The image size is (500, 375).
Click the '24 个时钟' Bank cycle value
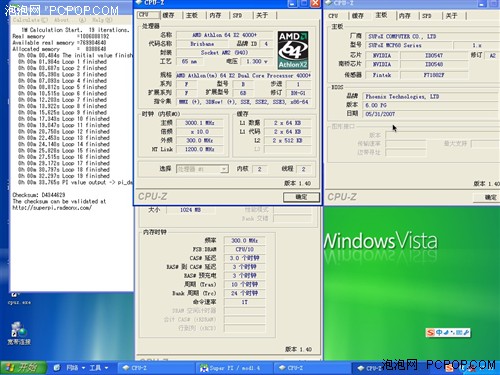(245, 293)
